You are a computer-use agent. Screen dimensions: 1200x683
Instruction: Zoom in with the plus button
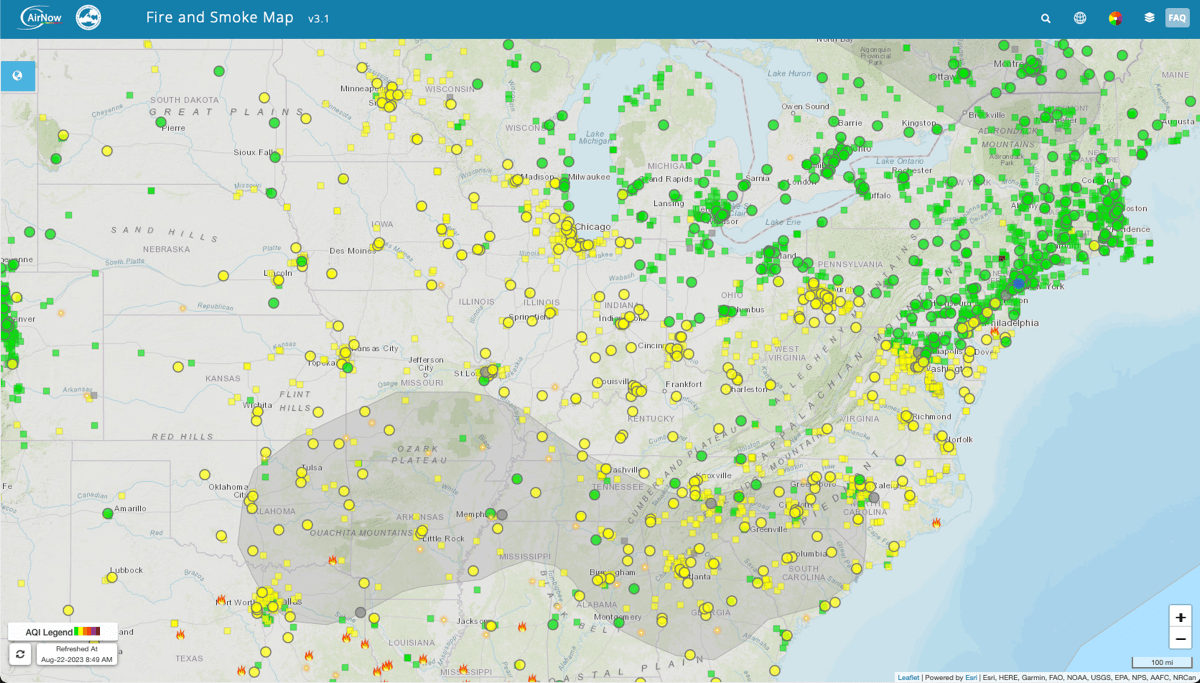(1181, 617)
